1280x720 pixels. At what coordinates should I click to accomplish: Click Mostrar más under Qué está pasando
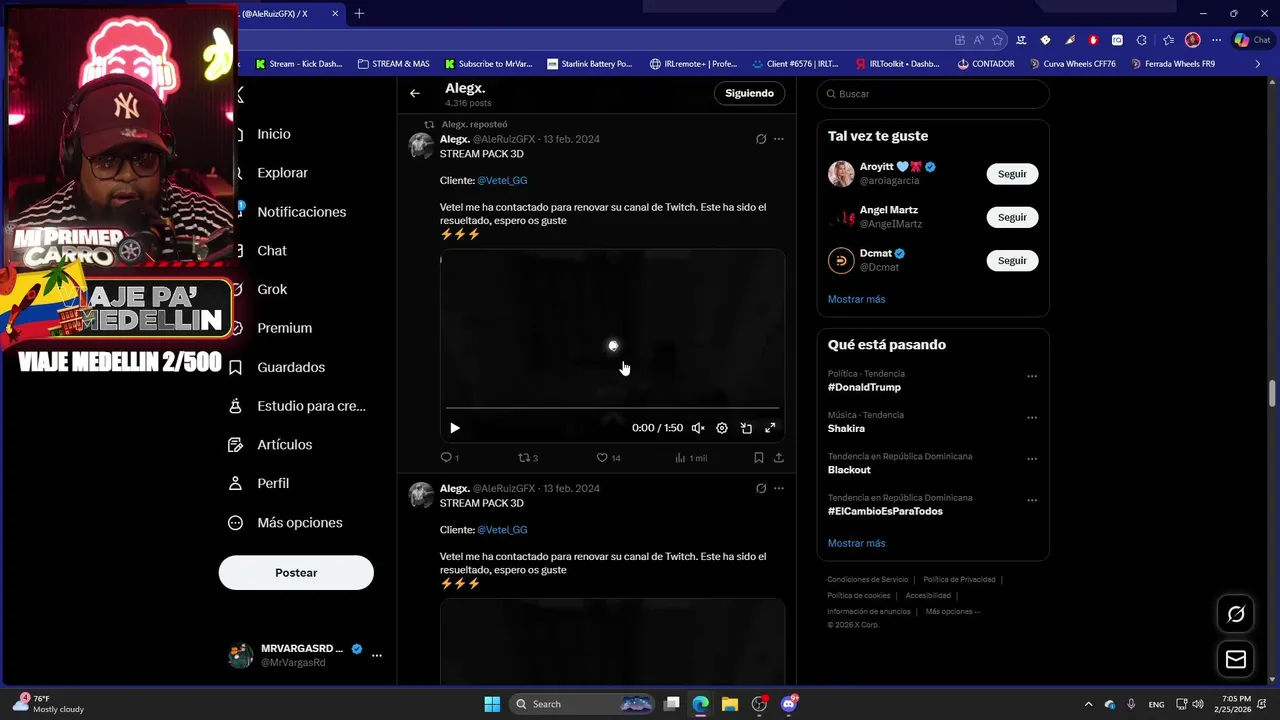coord(856,543)
